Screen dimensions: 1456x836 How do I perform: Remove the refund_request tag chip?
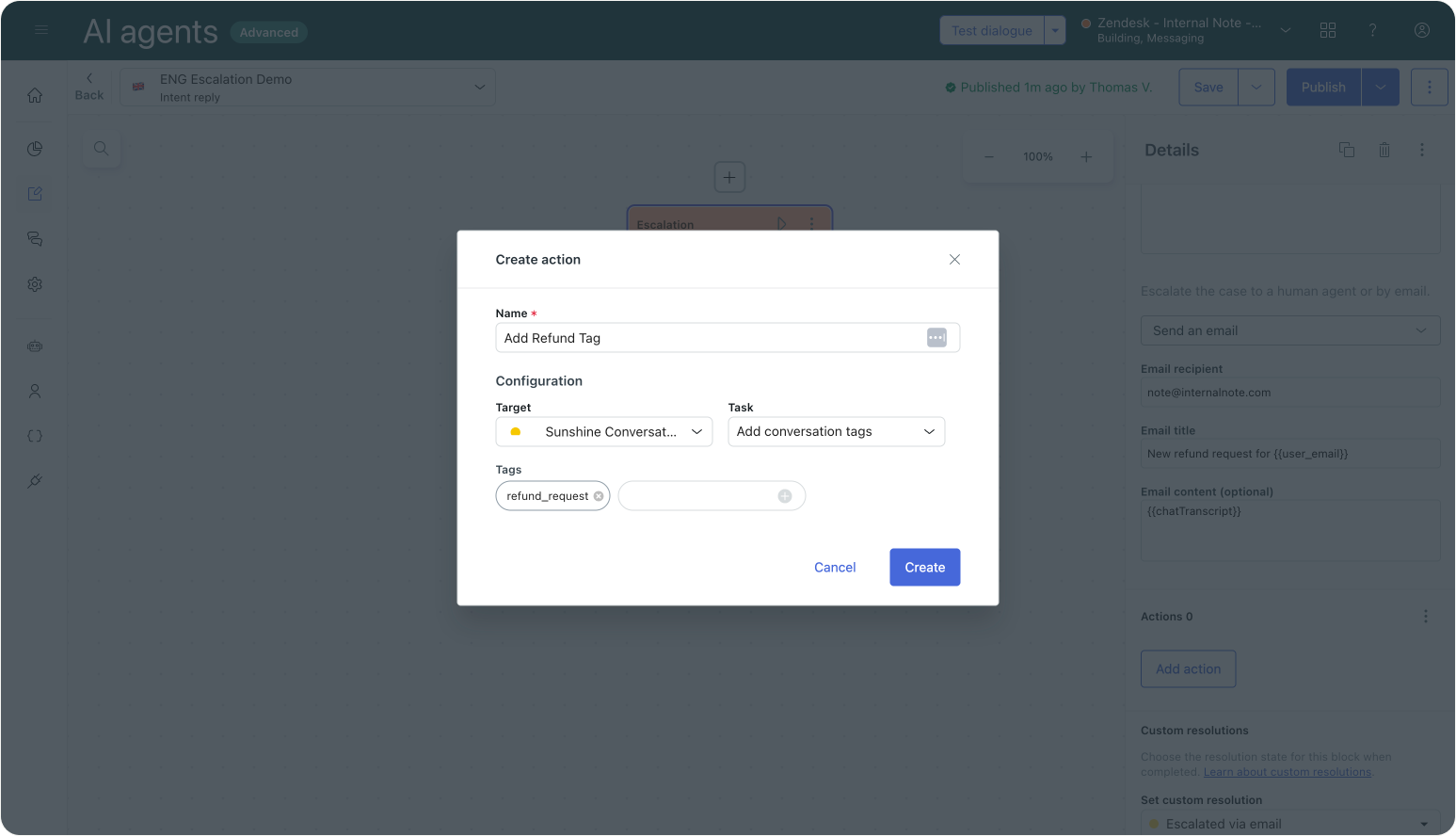tap(599, 496)
